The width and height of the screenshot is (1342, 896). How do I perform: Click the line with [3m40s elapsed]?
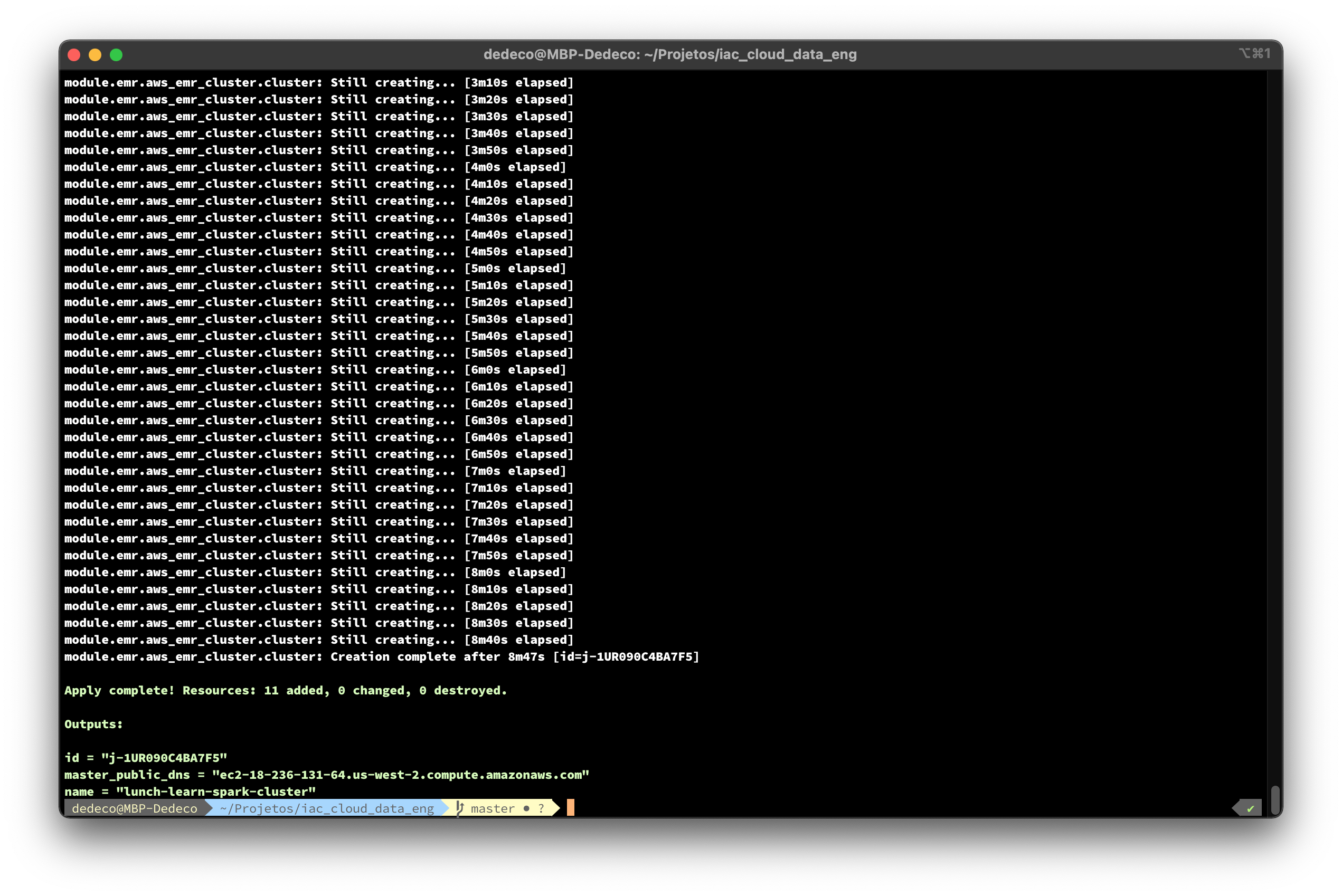click(319, 133)
